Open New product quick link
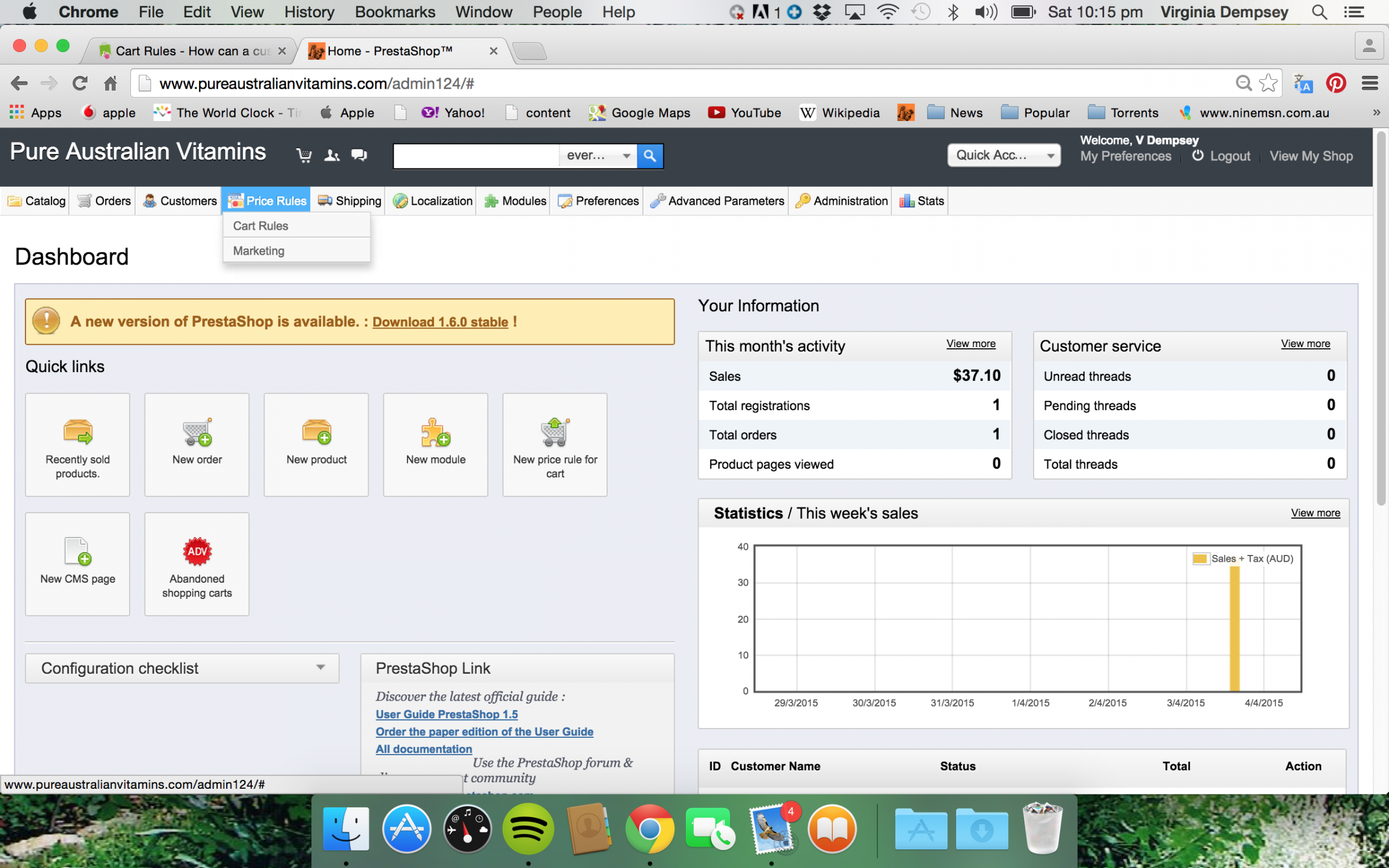Image resolution: width=1389 pixels, height=868 pixels. [x=317, y=444]
